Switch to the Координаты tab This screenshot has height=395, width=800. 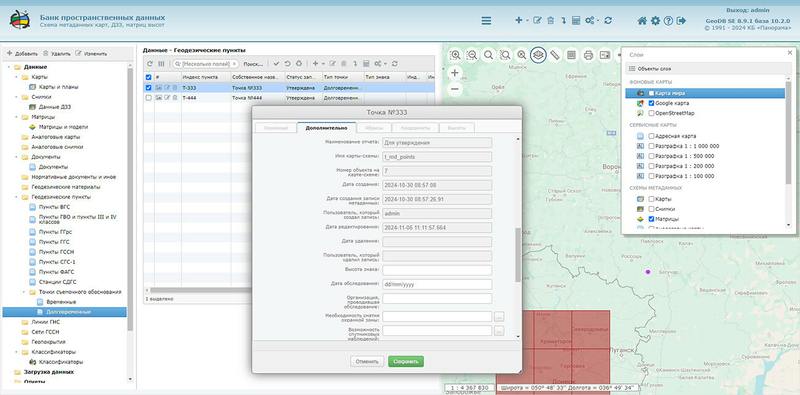(415, 128)
